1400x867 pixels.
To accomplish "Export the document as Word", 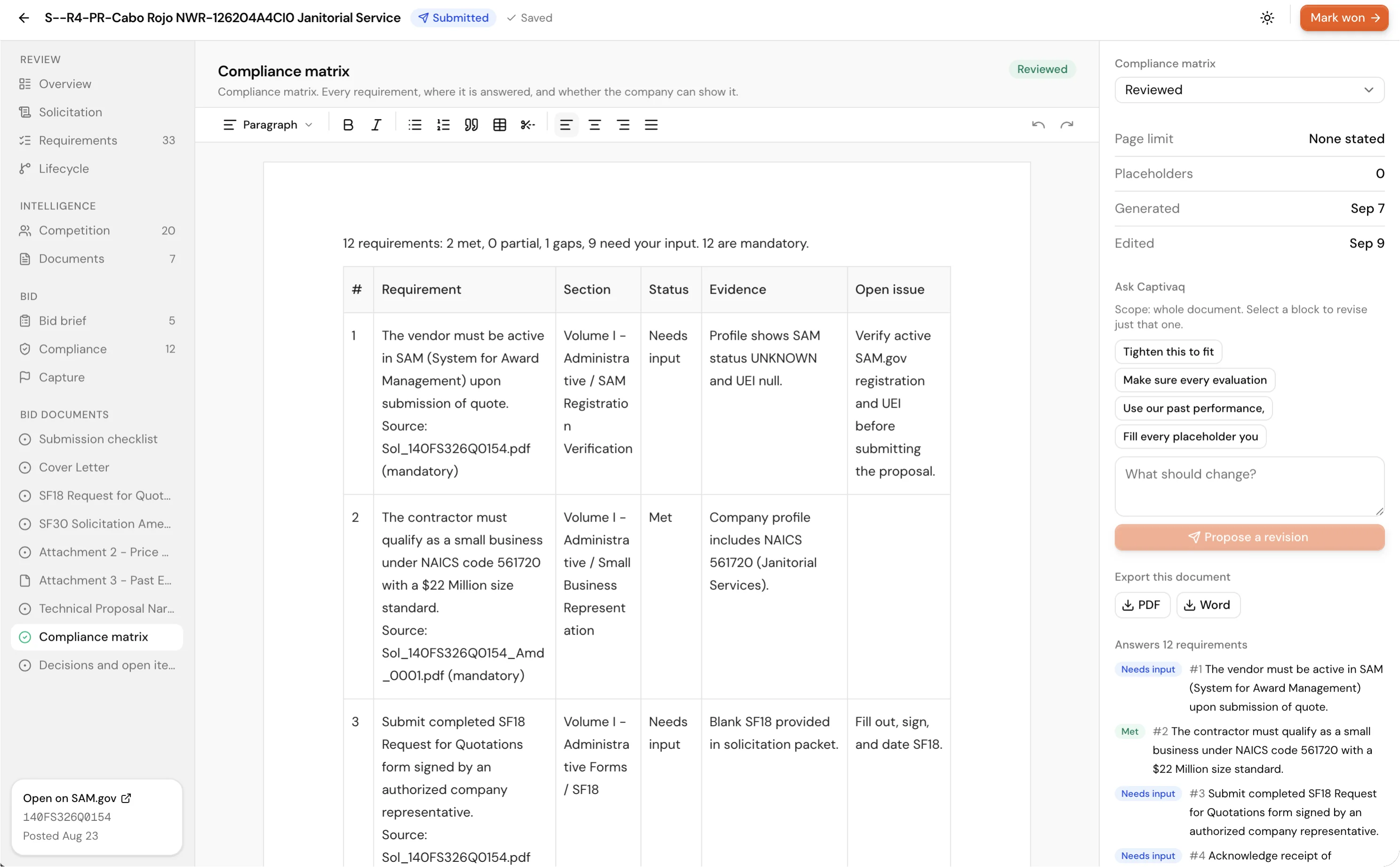I will click(1208, 605).
